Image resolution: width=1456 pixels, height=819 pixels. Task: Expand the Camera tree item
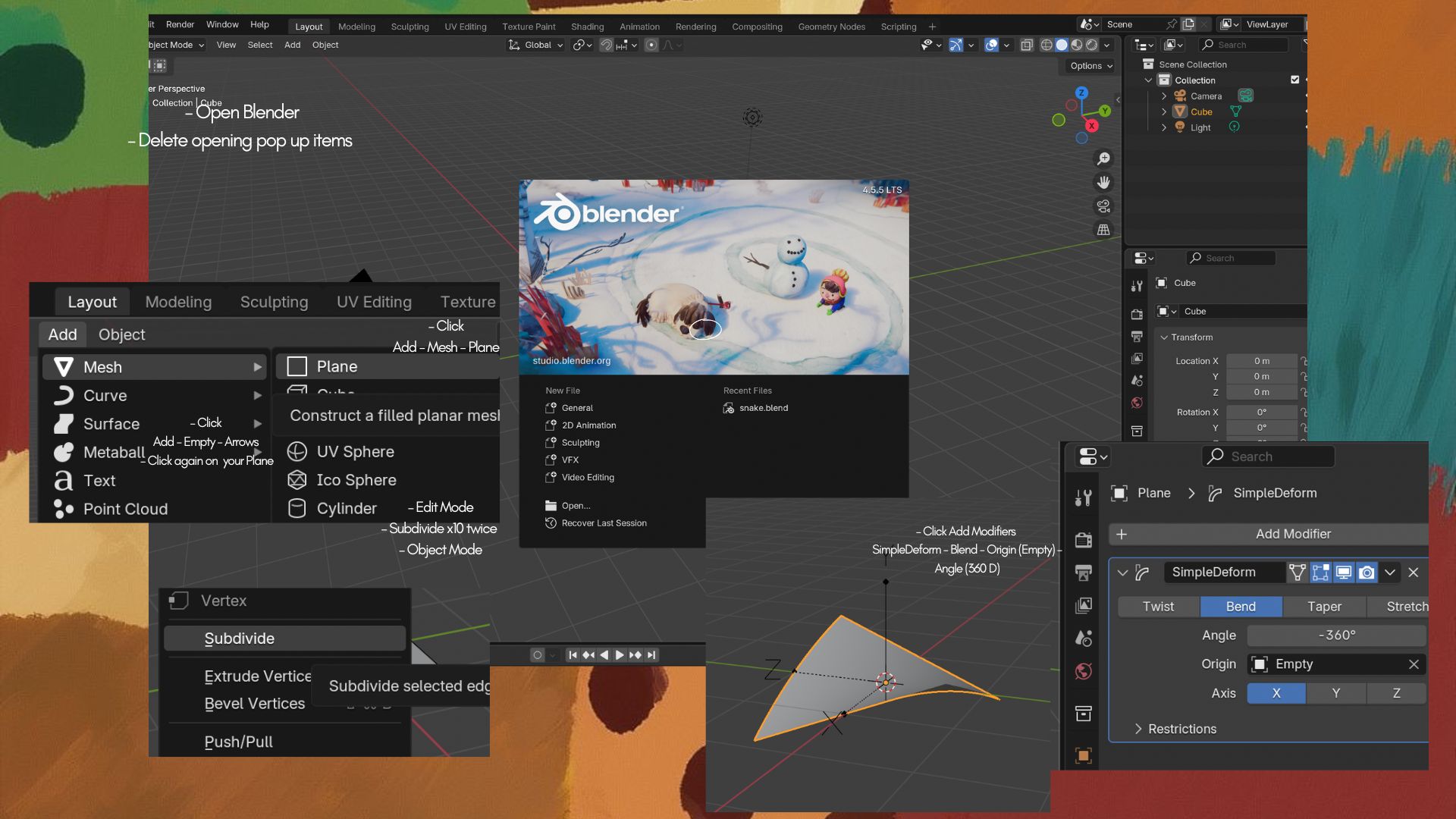pyautogui.click(x=1164, y=96)
